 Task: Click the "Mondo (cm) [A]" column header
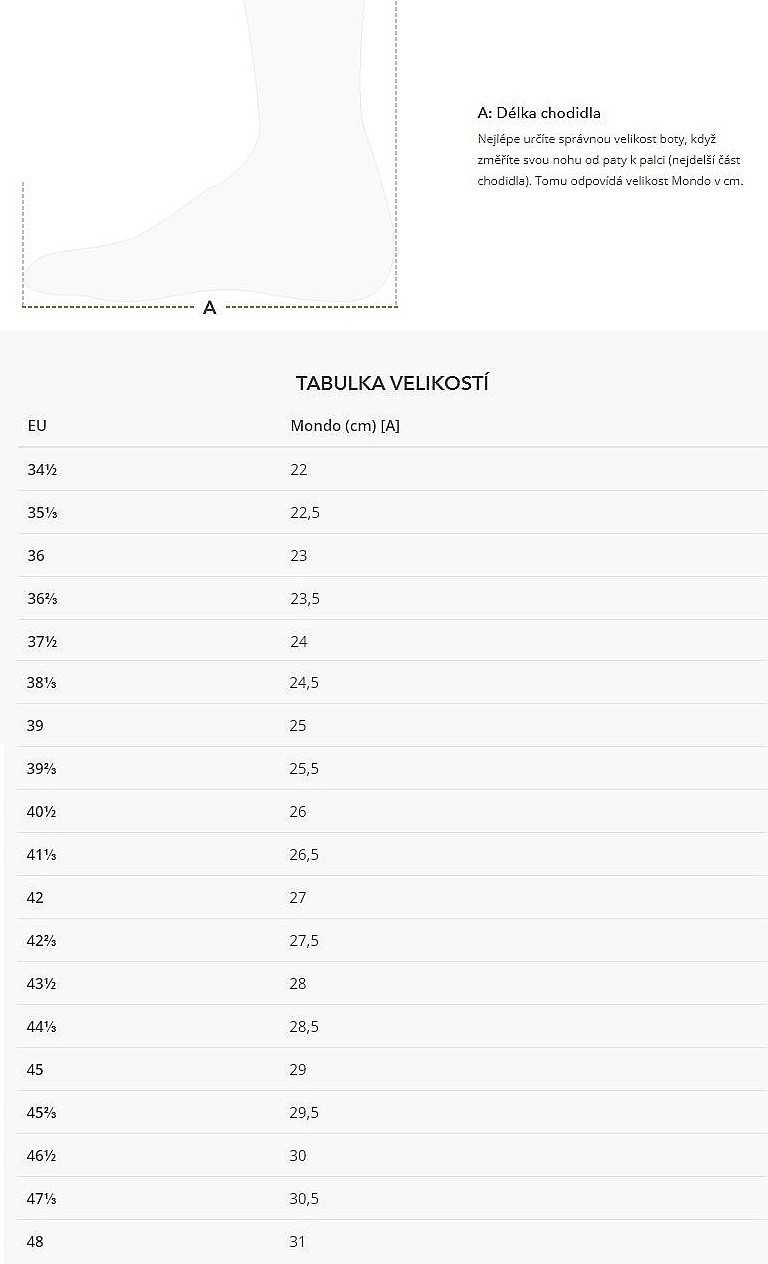[345, 425]
